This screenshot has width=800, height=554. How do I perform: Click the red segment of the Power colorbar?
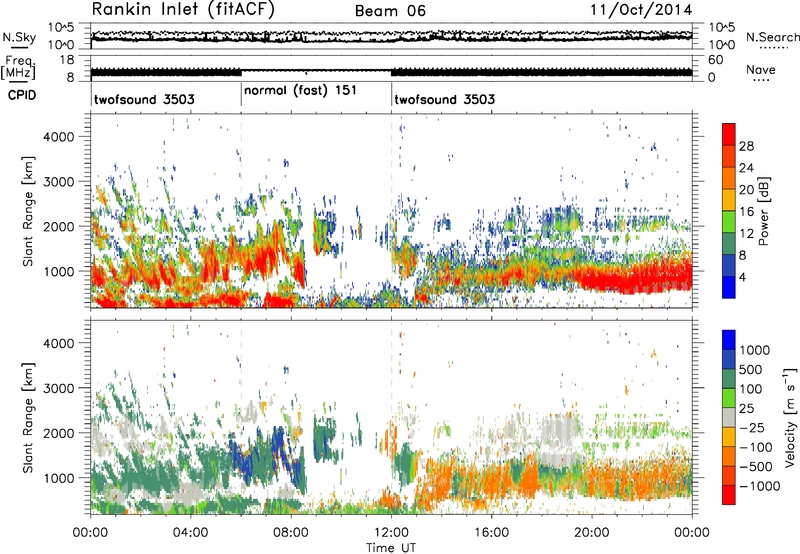click(x=729, y=134)
